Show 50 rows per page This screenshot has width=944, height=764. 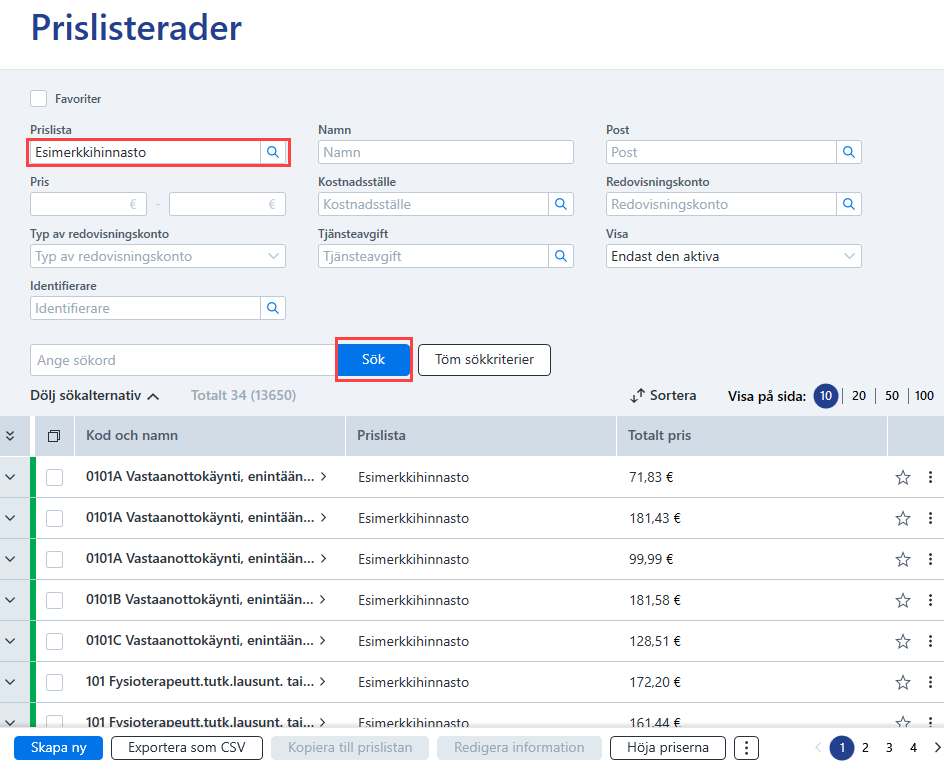coord(892,396)
